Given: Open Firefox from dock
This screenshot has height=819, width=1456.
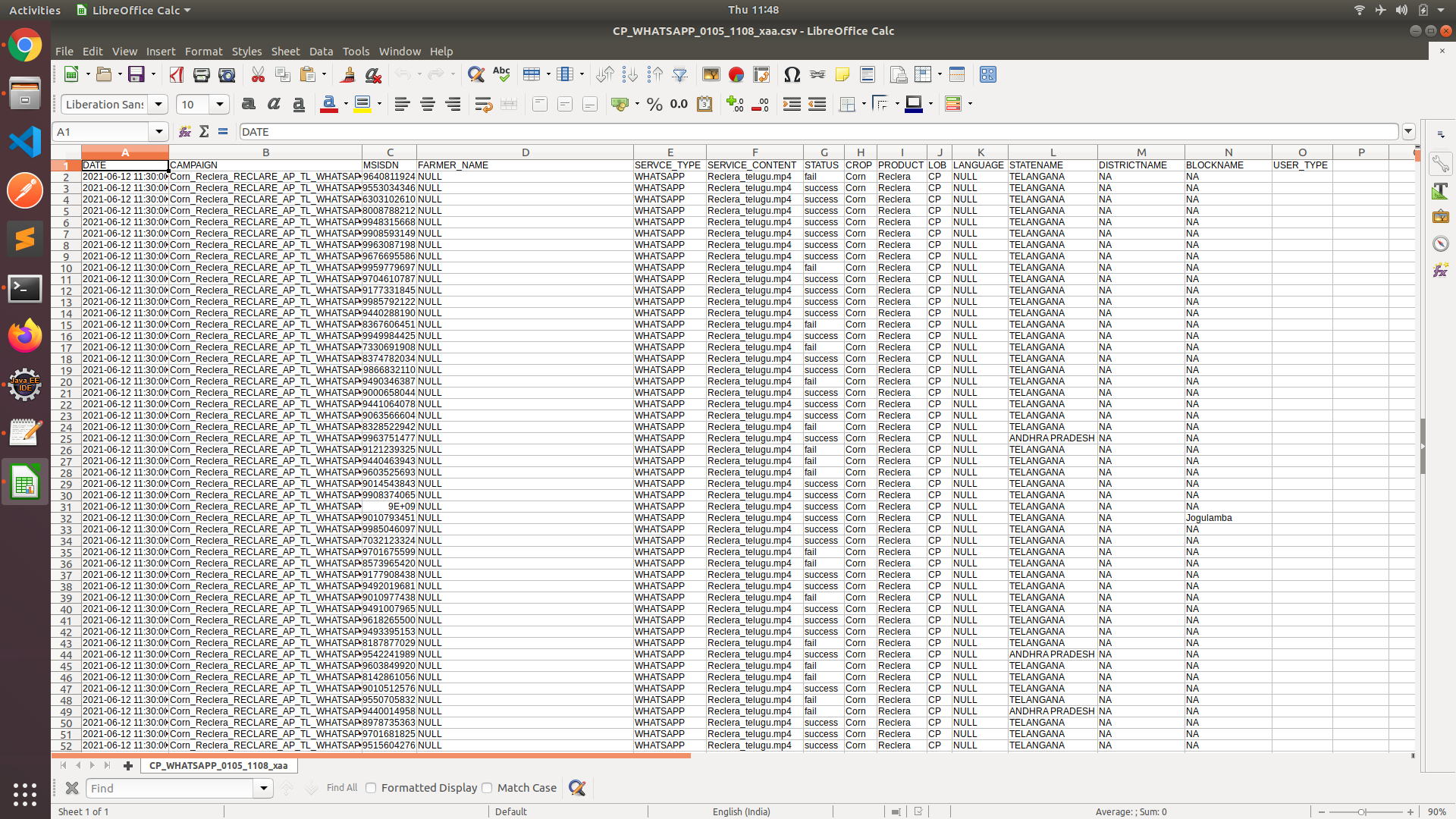Looking at the screenshot, I should pos(25,336).
